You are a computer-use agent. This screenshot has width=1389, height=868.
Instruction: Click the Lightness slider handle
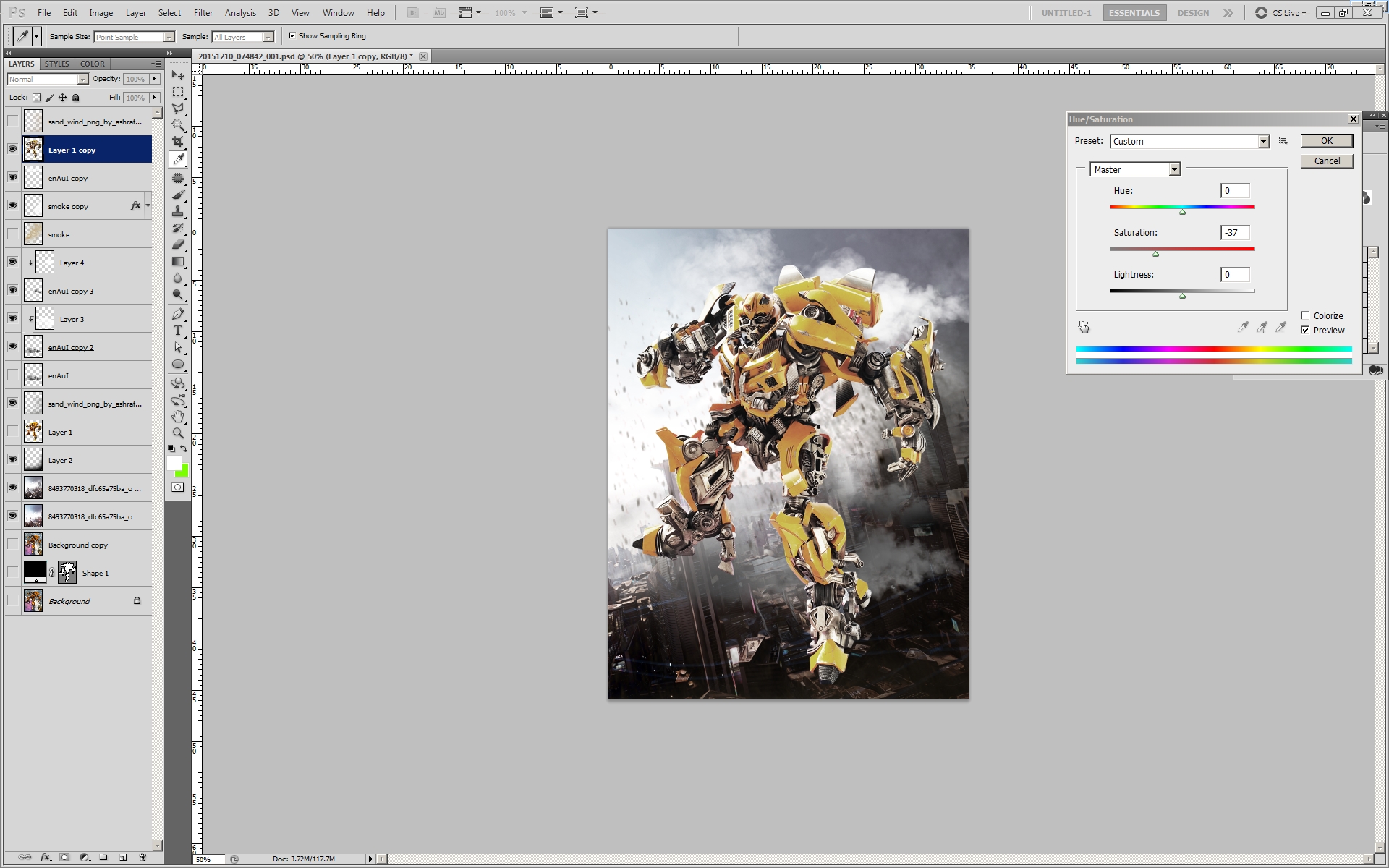pos(1182,296)
